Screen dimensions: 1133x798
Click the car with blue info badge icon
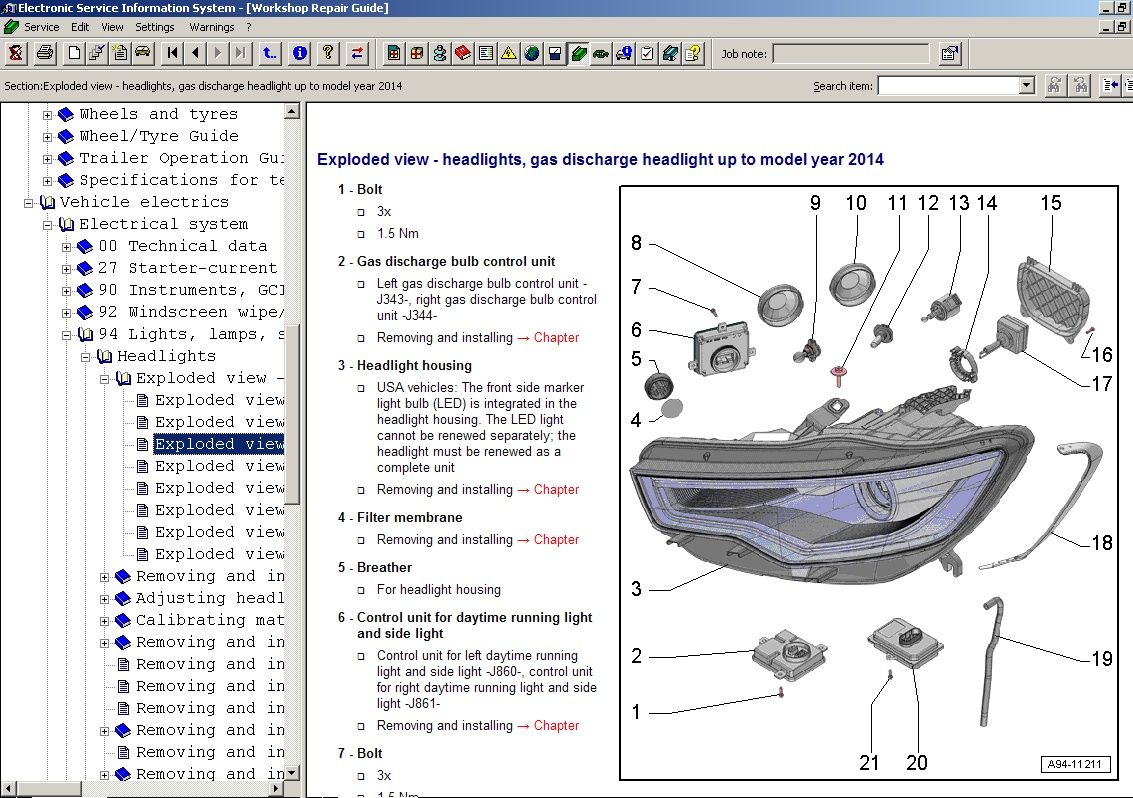click(x=624, y=53)
